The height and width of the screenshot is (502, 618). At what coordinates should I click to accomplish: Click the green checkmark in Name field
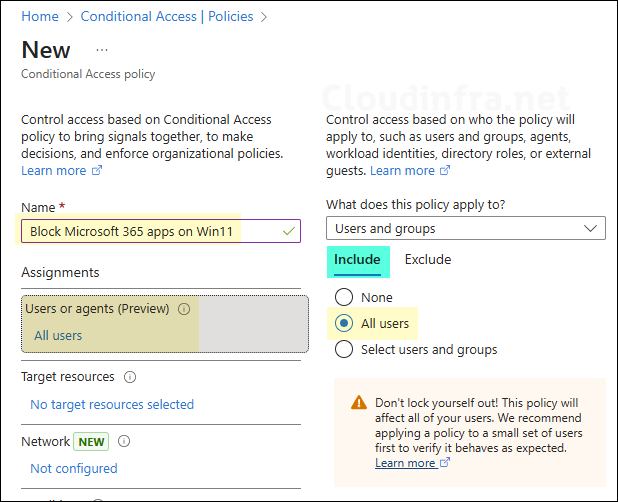[x=288, y=231]
